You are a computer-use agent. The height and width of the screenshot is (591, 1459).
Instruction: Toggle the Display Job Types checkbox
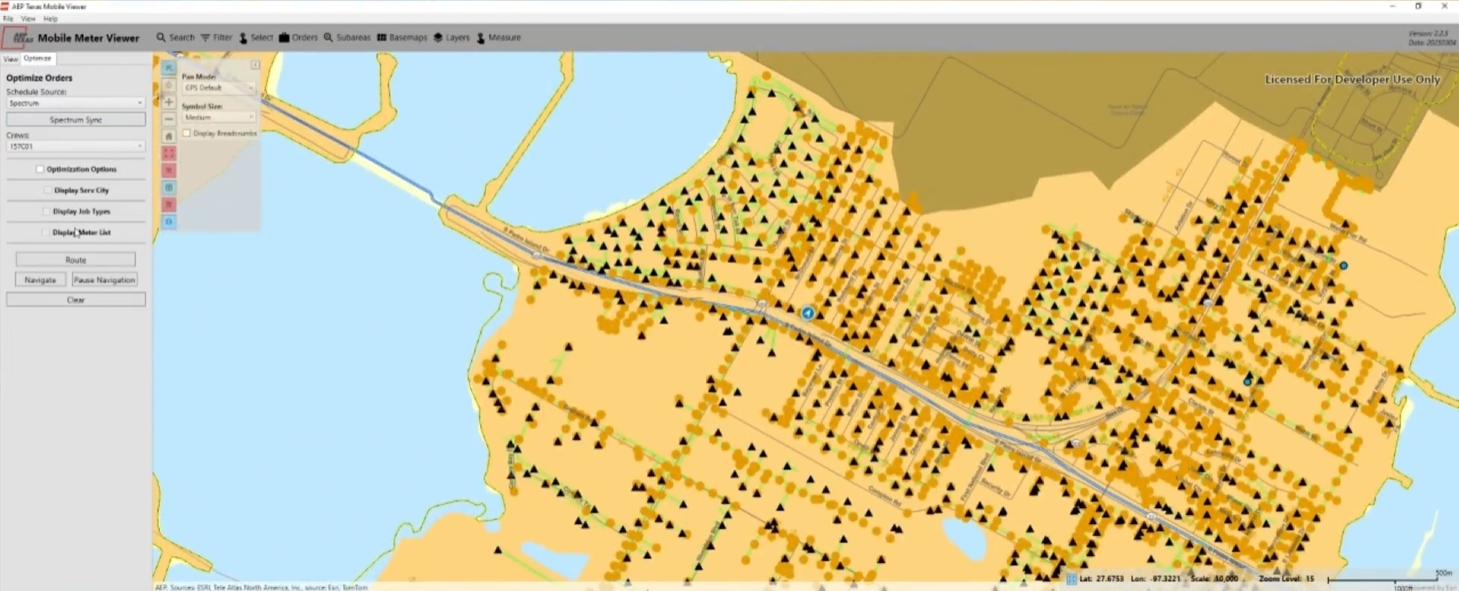point(46,211)
